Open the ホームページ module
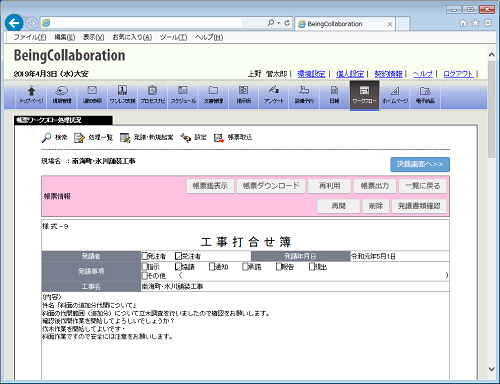Image resolution: width=500 pixels, height=384 pixels. pos(395,95)
